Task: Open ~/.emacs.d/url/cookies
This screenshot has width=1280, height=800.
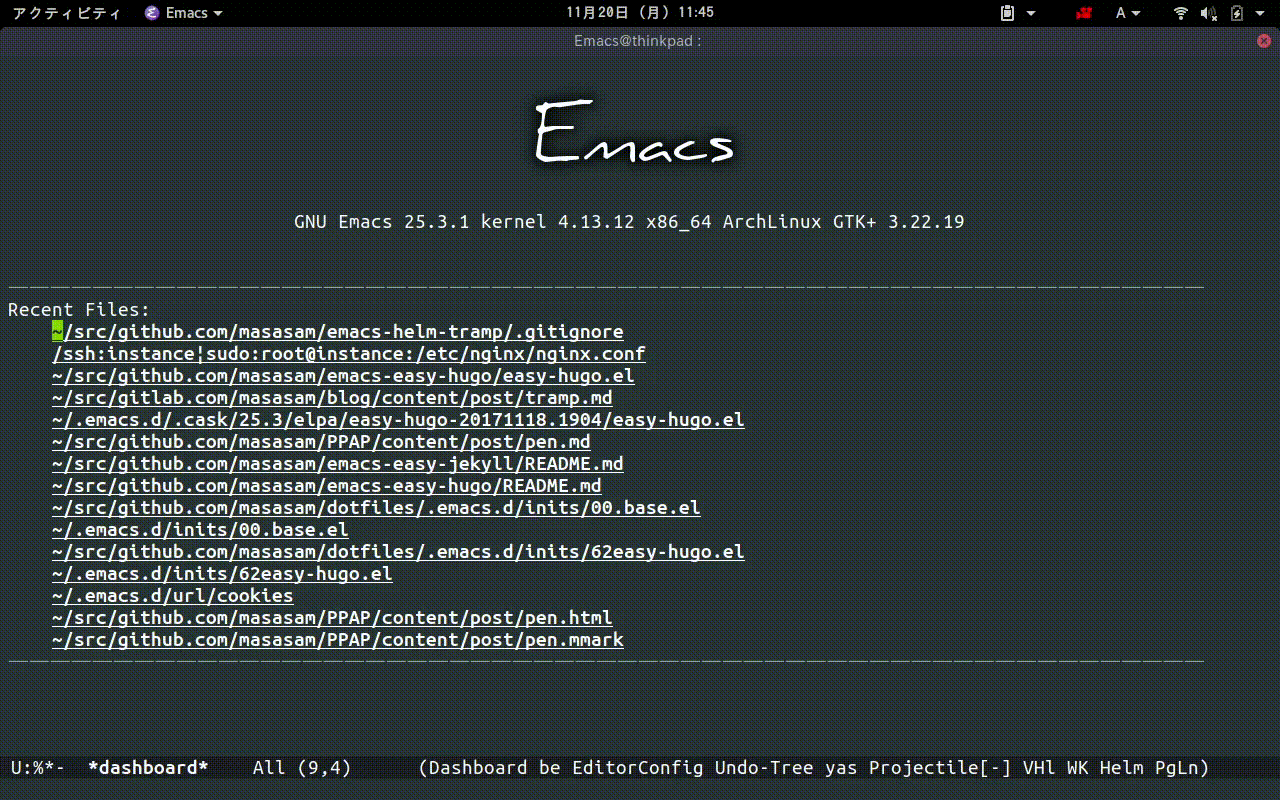Action: pyautogui.click(x=173, y=596)
